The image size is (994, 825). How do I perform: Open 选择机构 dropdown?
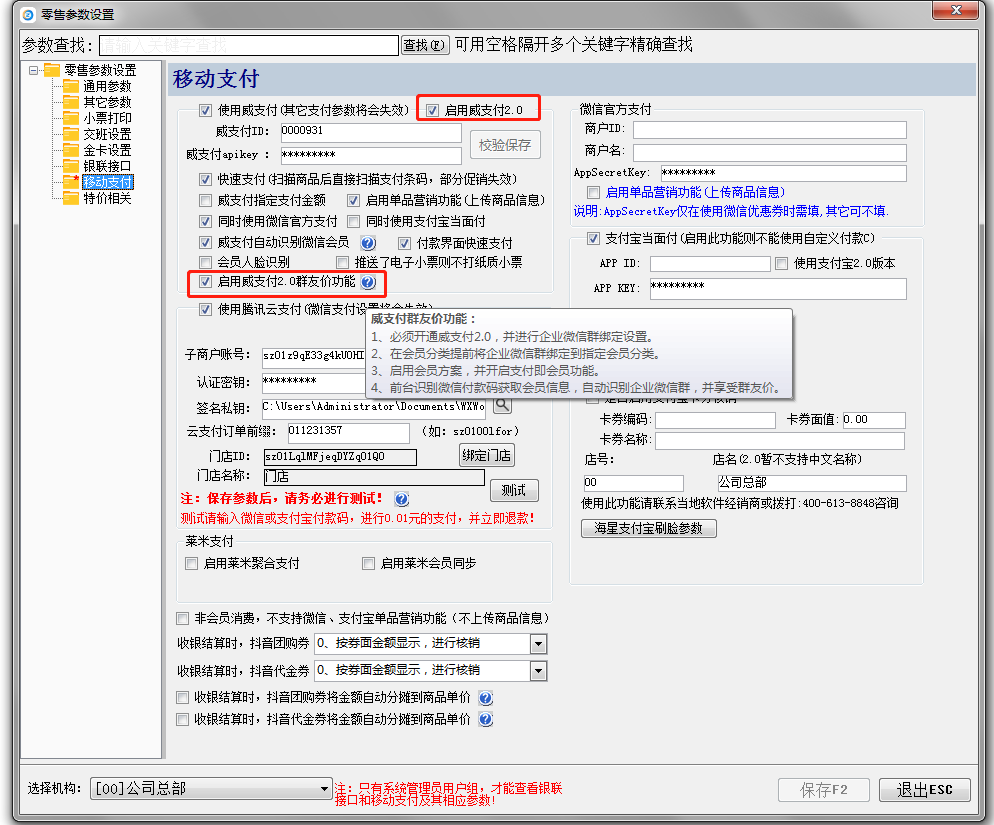[x=211, y=788]
